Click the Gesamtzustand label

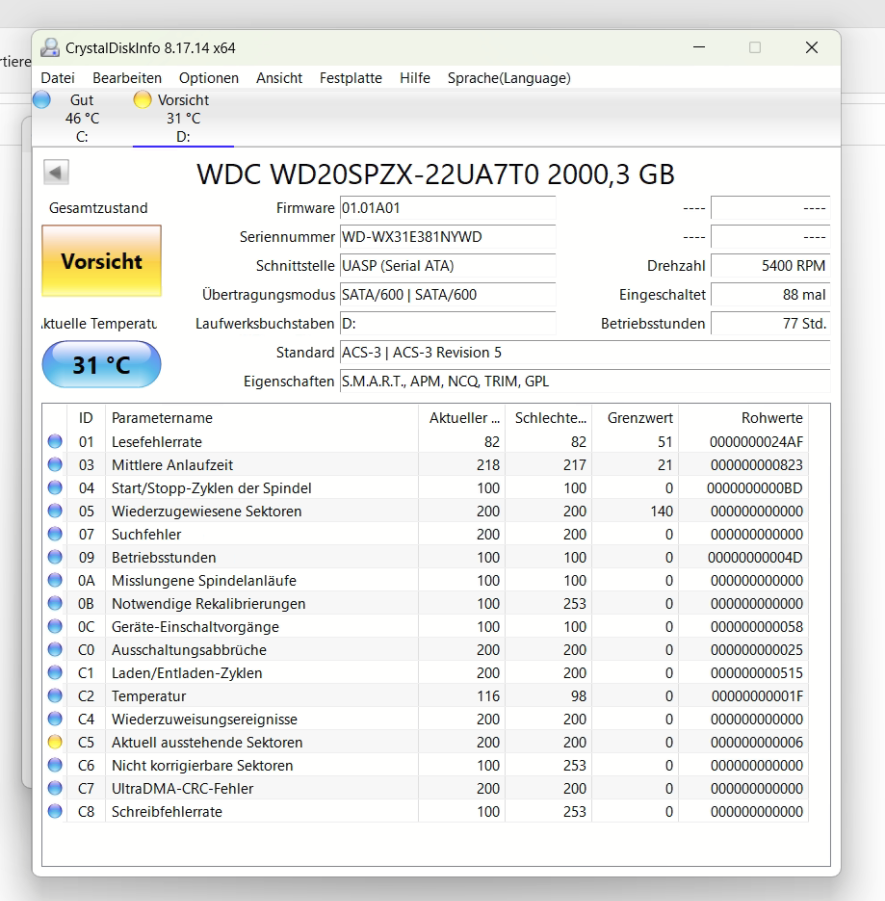(98, 208)
